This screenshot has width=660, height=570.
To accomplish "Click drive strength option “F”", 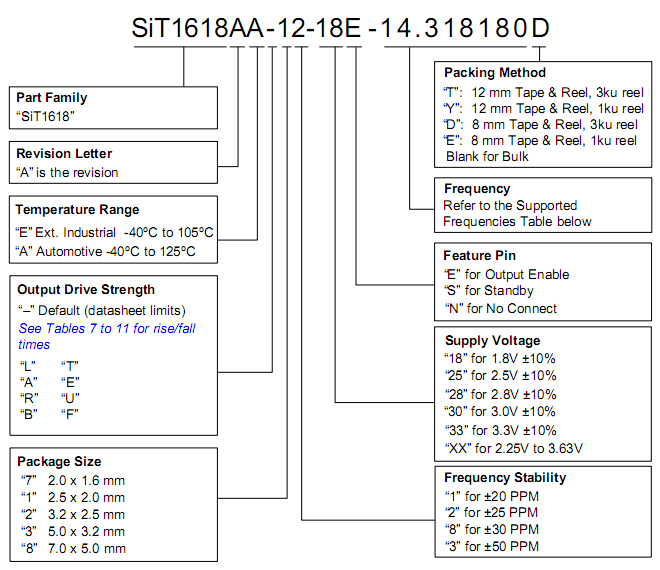I will [x=70, y=414].
